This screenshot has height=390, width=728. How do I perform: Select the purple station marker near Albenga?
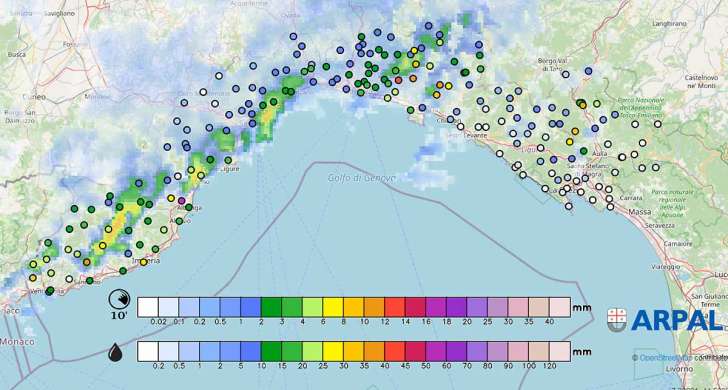coord(182,201)
